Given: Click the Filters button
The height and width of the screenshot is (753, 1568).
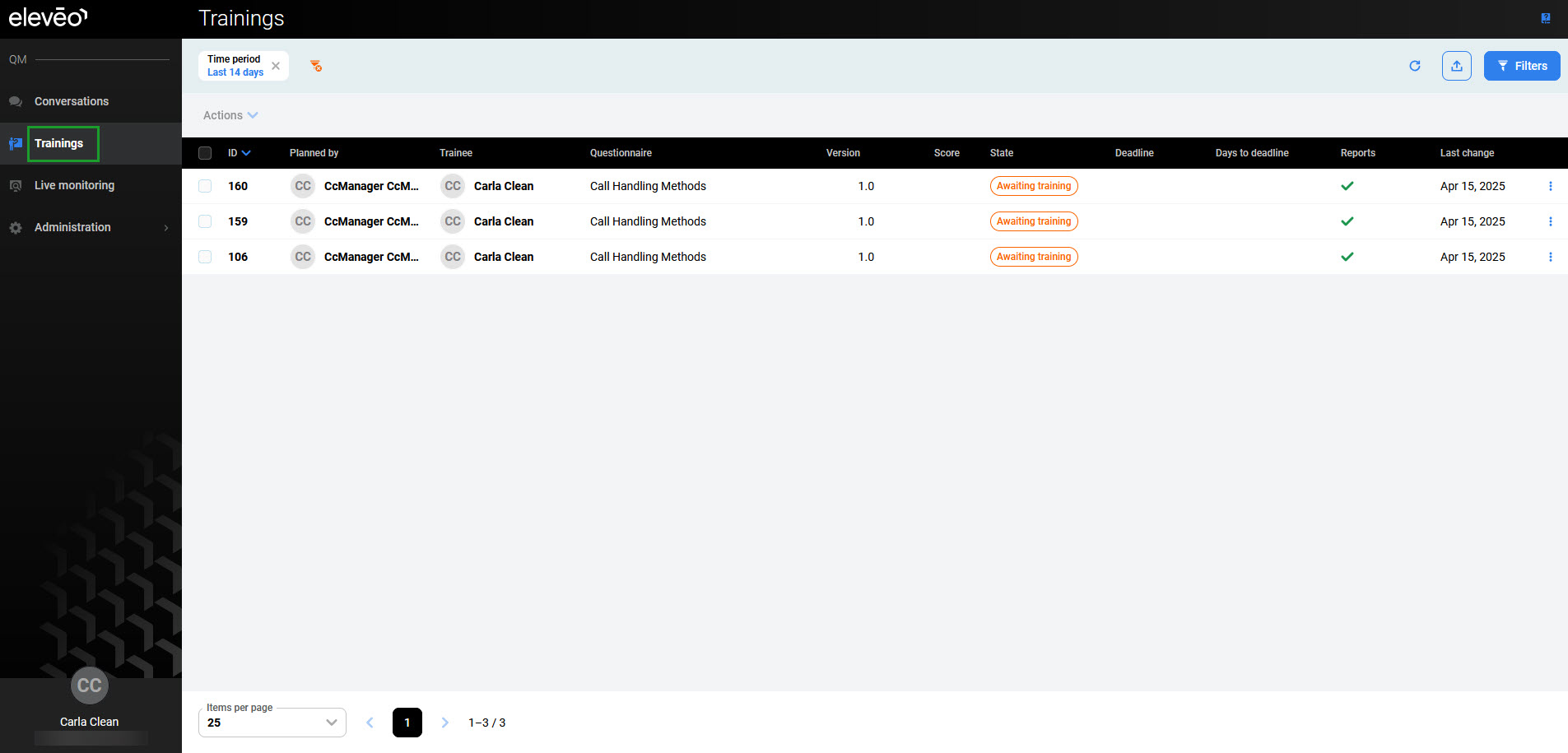Looking at the screenshot, I should [x=1521, y=66].
